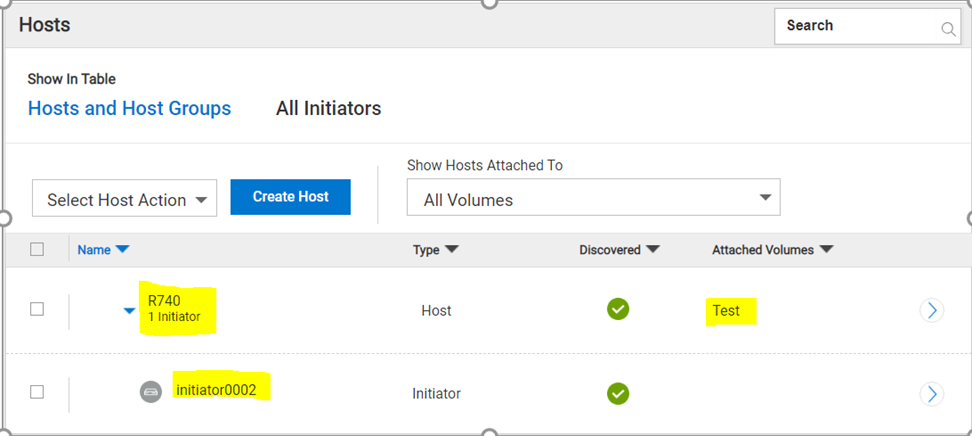
Task: Click the initiator0002 device icon
Action: point(150,393)
